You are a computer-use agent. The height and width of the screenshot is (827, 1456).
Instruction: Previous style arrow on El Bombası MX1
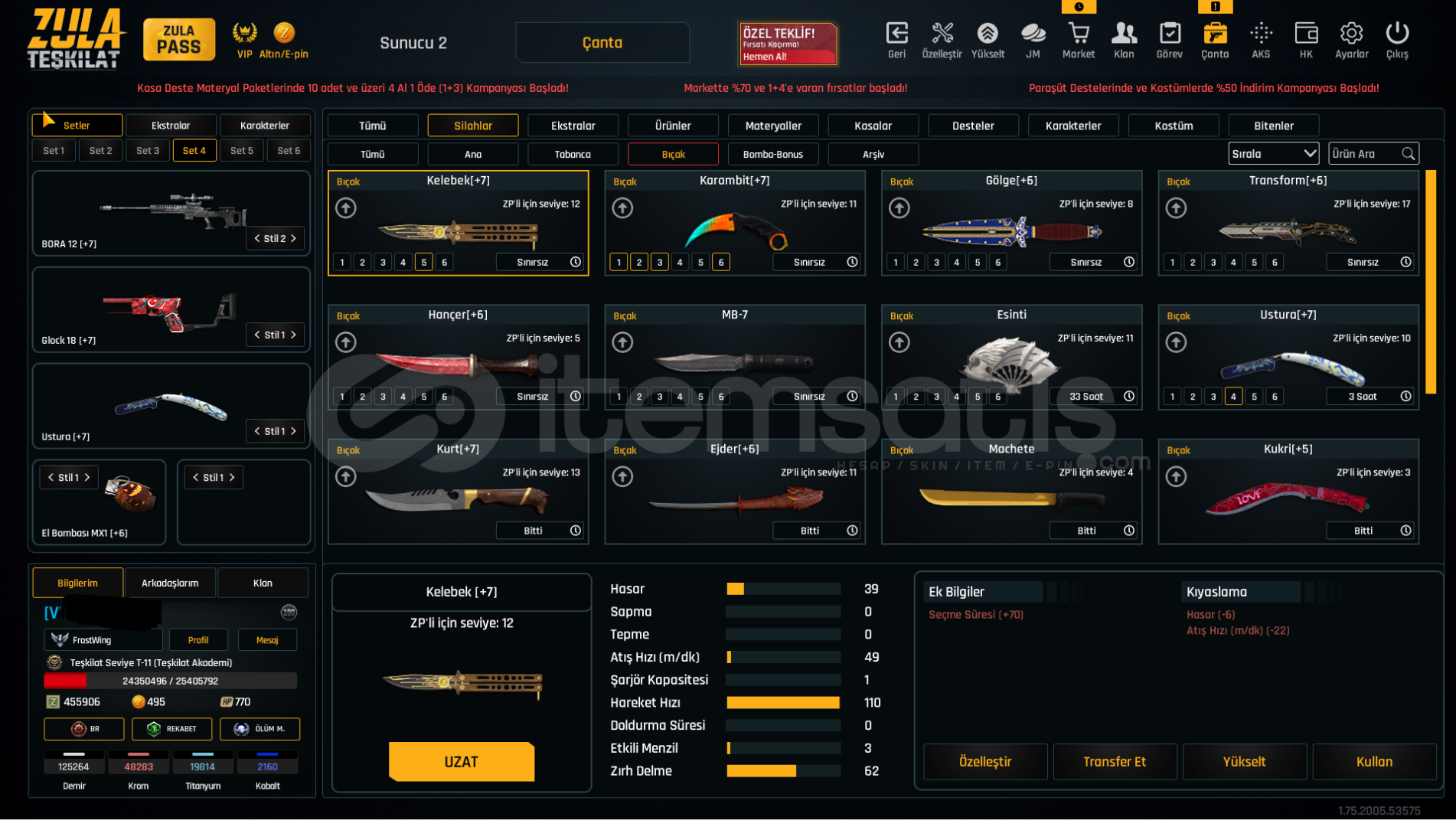coord(51,477)
